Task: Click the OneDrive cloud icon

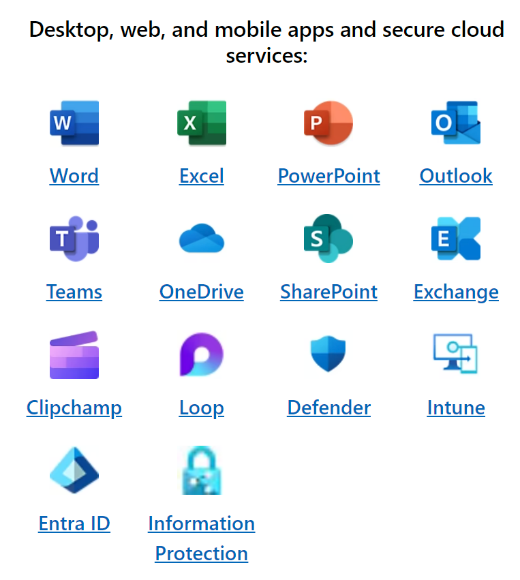Action: pos(202,238)
